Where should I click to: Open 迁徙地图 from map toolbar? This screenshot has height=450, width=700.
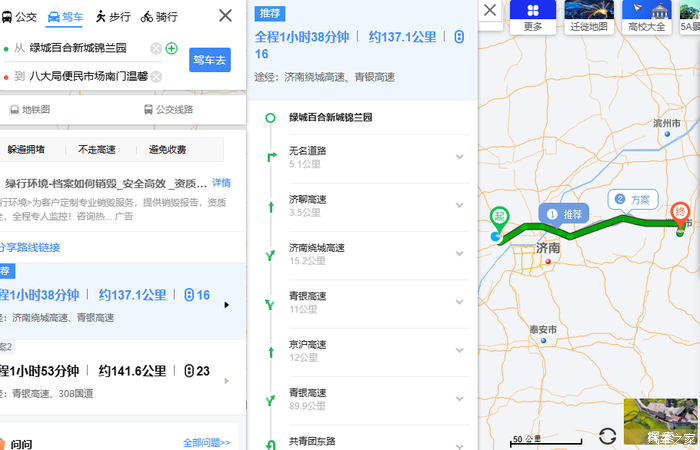coord(589,17)
